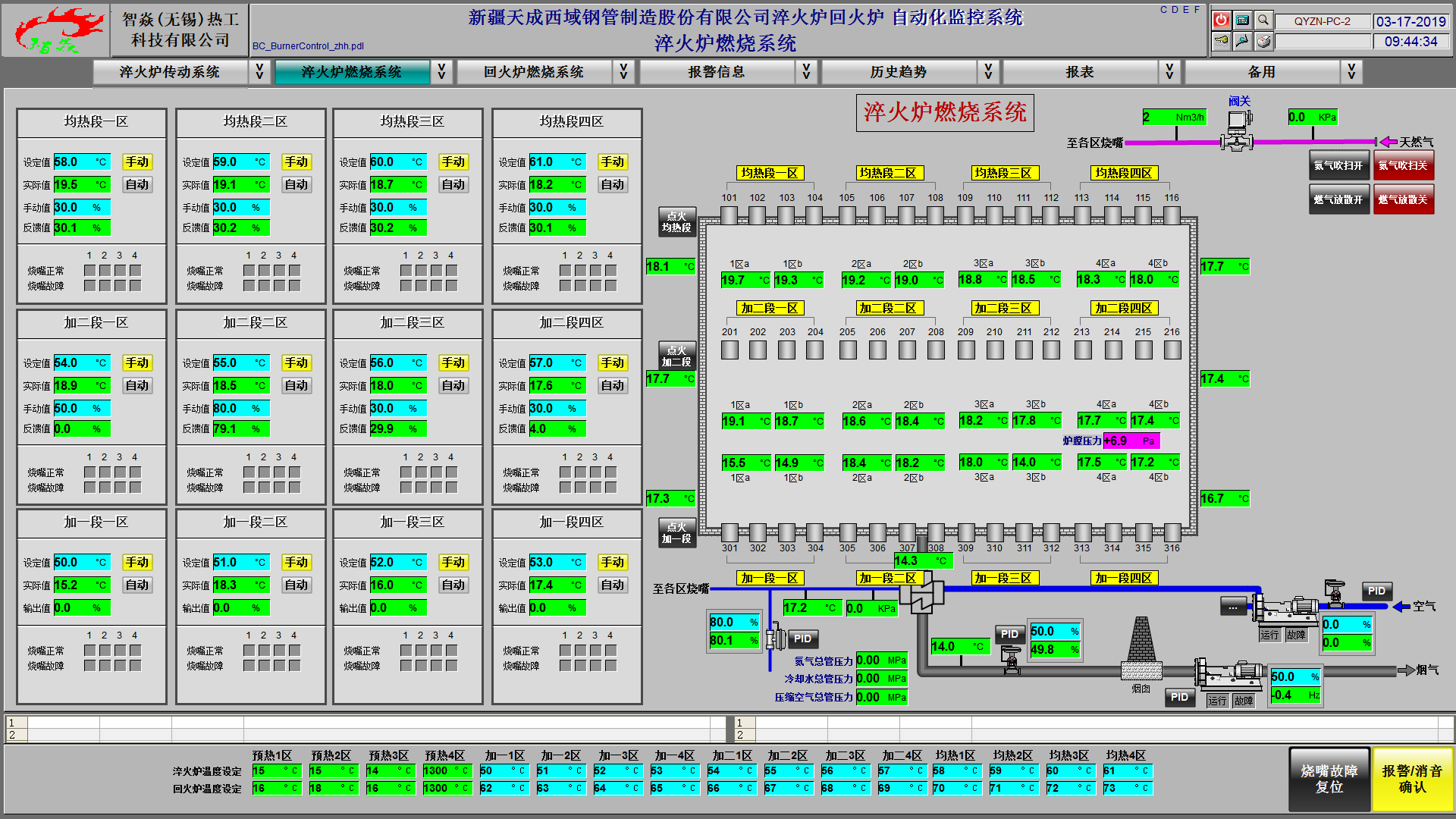1456x819 pixels.
Task: Switch 均热段三区 to 自动 mode
Action: click(x=453, y=184)
